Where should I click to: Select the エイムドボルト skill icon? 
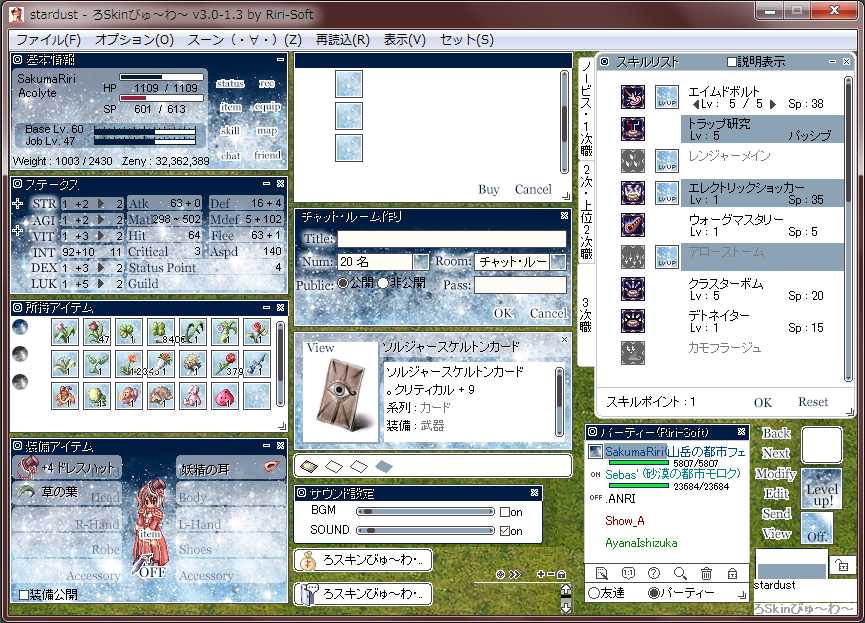click(632, 97)
